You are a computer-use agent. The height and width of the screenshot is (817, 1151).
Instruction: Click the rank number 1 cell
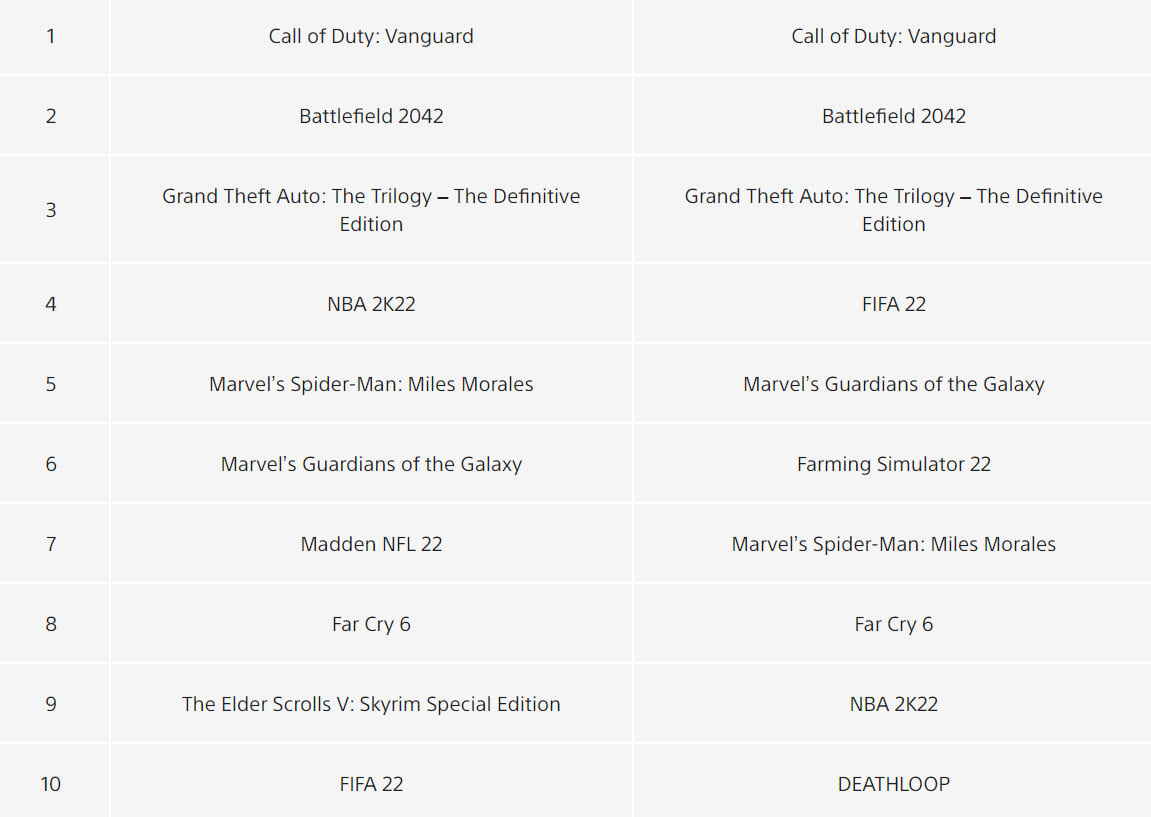pyautogui.click(x=51, y=37)
